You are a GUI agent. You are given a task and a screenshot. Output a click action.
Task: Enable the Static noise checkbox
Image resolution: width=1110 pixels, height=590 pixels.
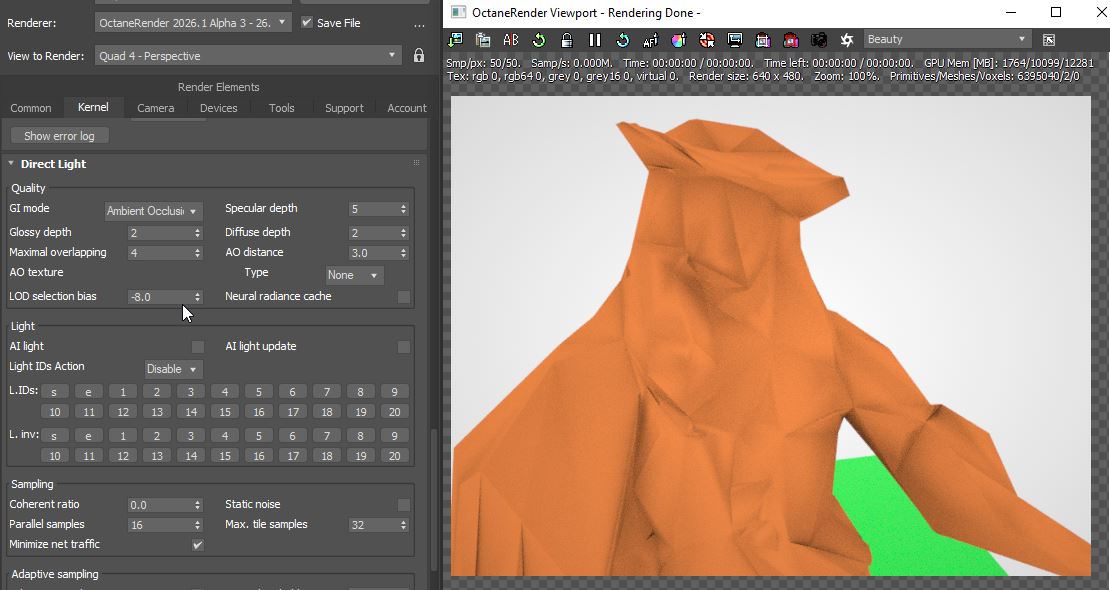(x=404, y=504)
